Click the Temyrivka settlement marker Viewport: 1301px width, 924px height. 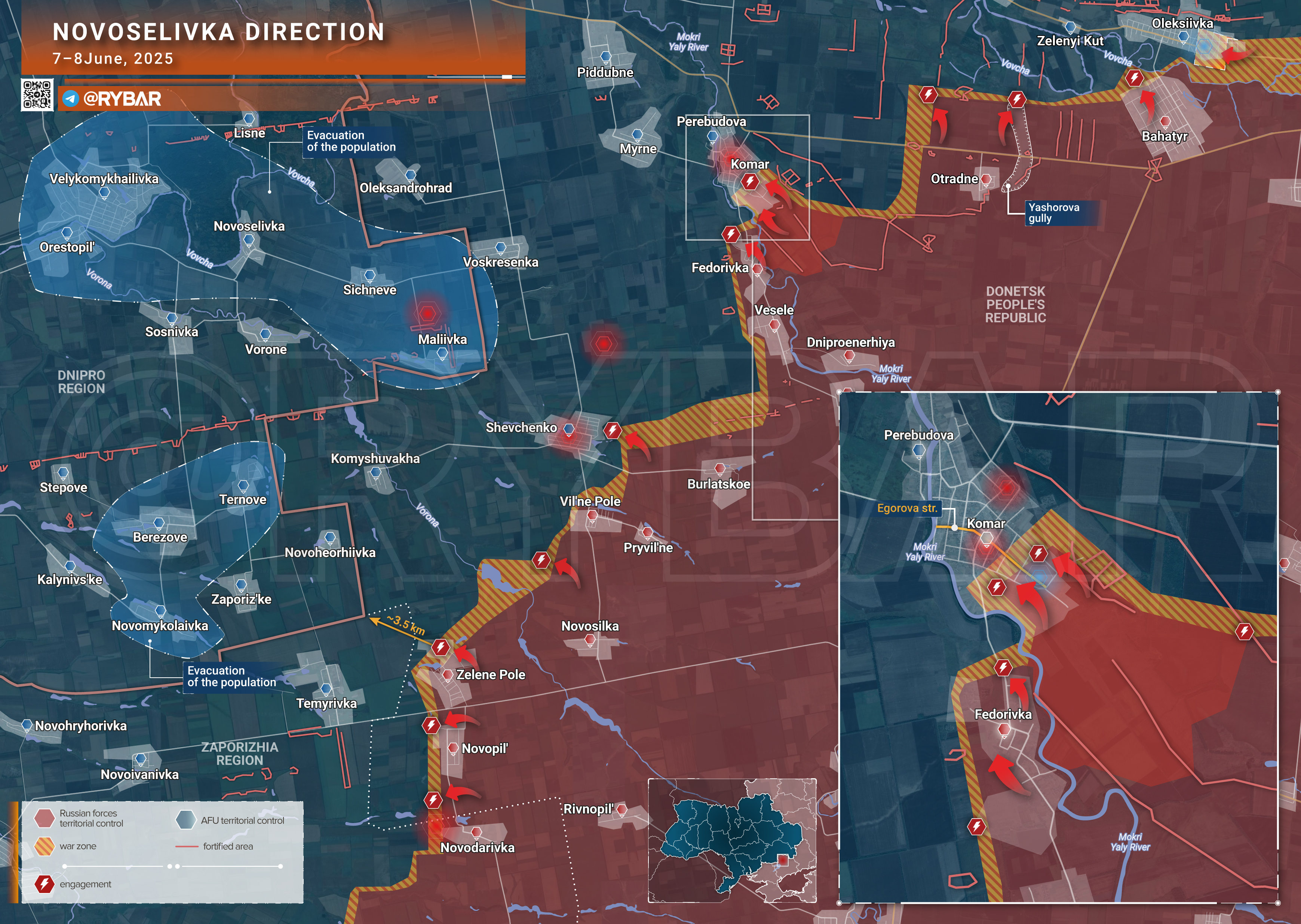click(x=326, y=690)
